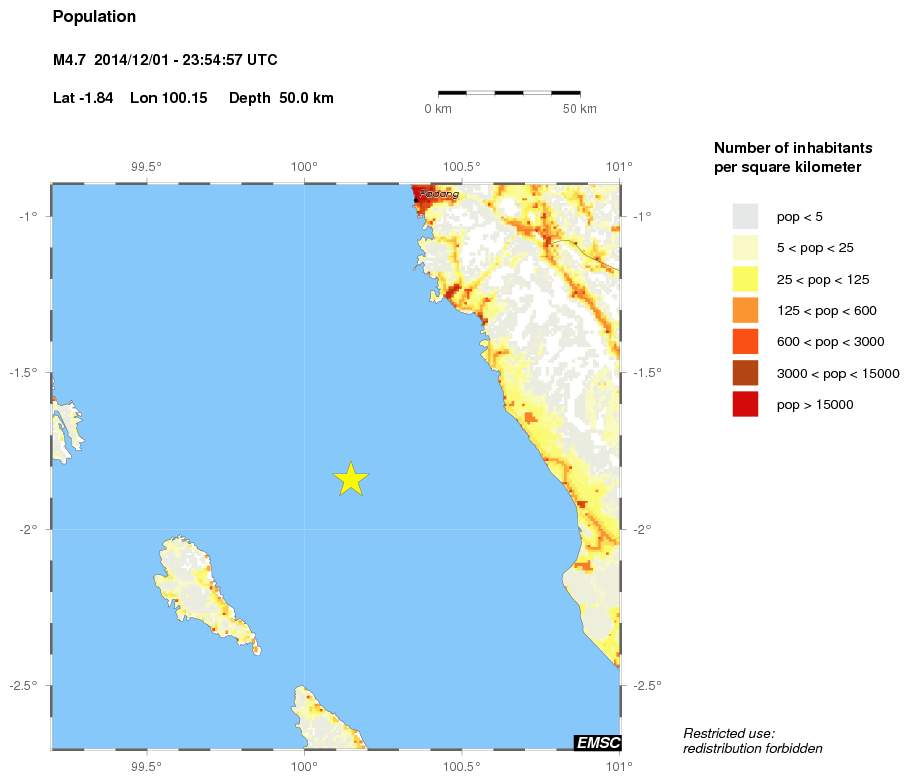This screenshot has height=781, width=910.
Task: Select the '600 < pop < 3000' legend swatch
Action: (x=745, y=342)
